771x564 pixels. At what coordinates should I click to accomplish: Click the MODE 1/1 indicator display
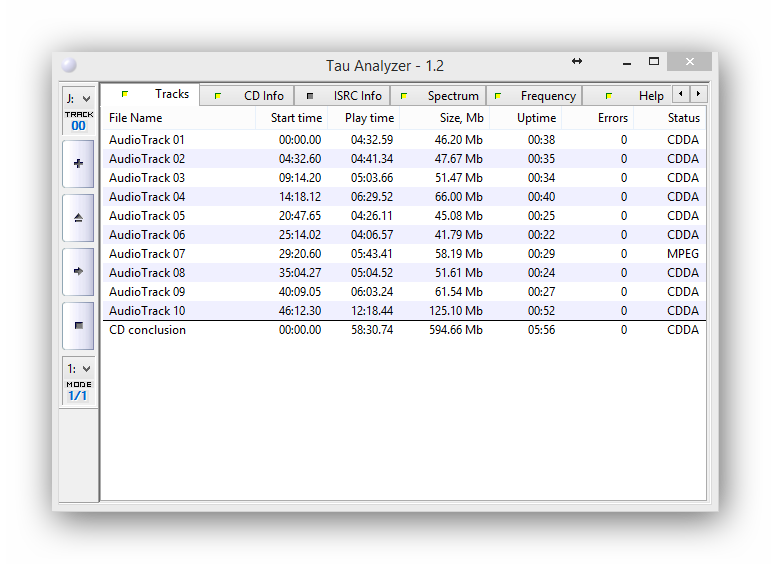79,391
